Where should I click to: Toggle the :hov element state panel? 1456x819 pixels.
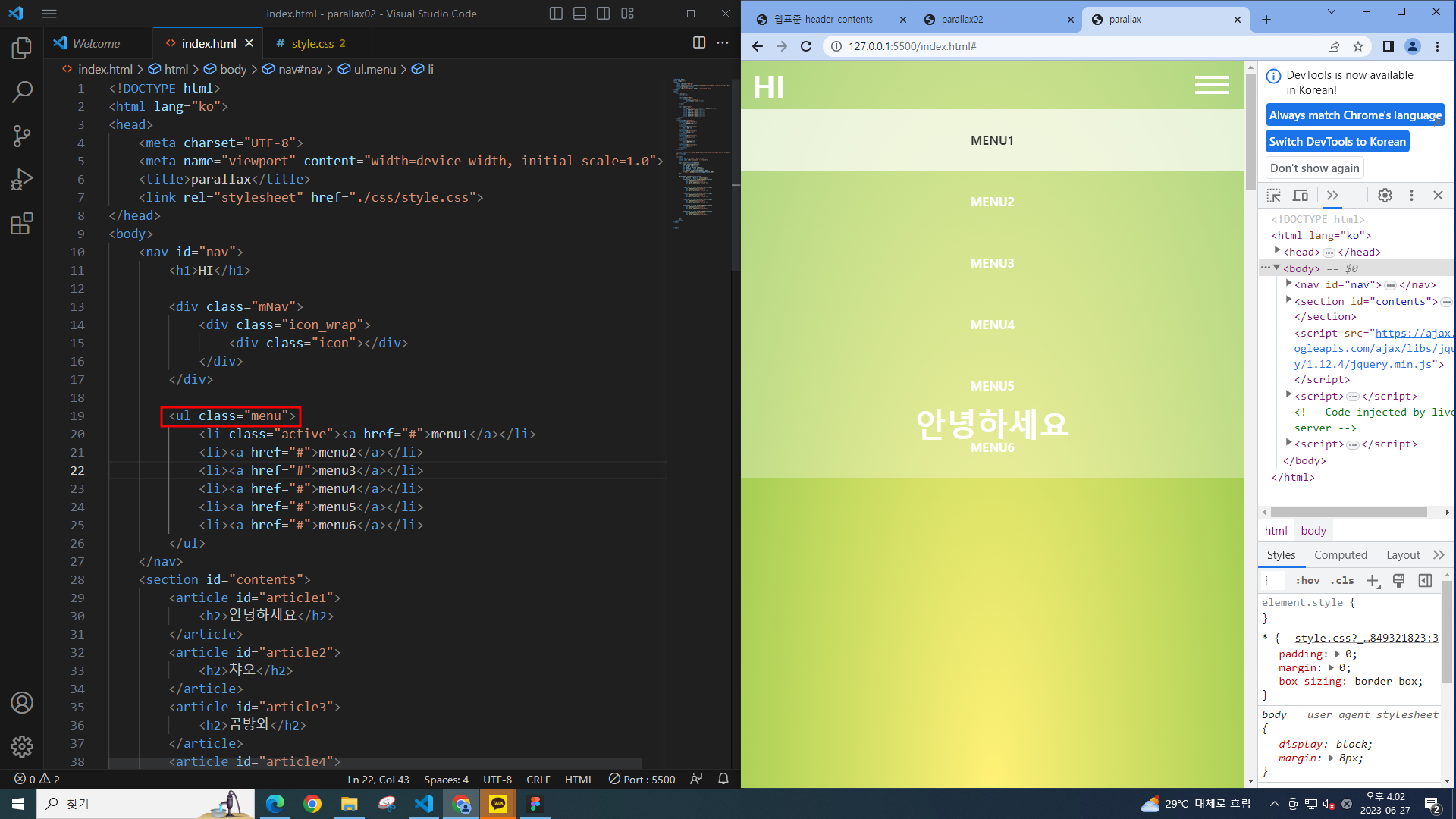point(1307,581)
